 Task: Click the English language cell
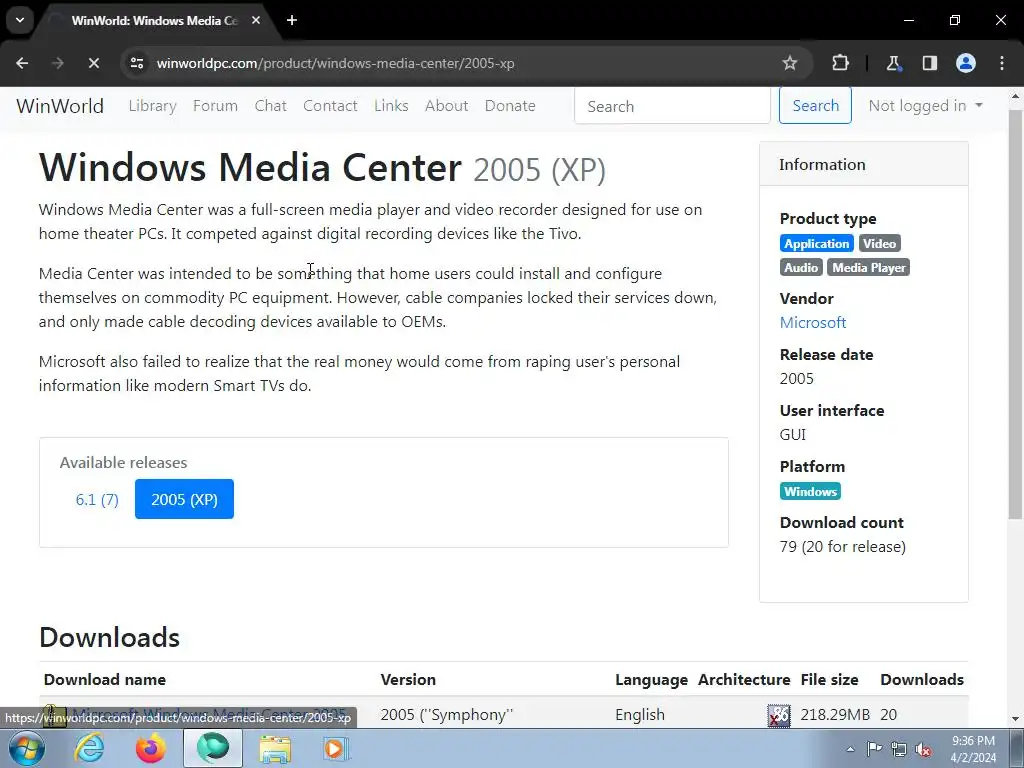pyautogui.click(x=640, y=715)
